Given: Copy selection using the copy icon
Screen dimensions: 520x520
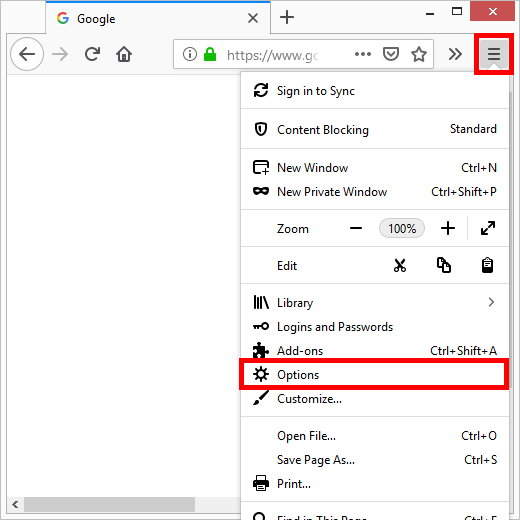Looking at the screenshot, I should [x=444, y=266].
